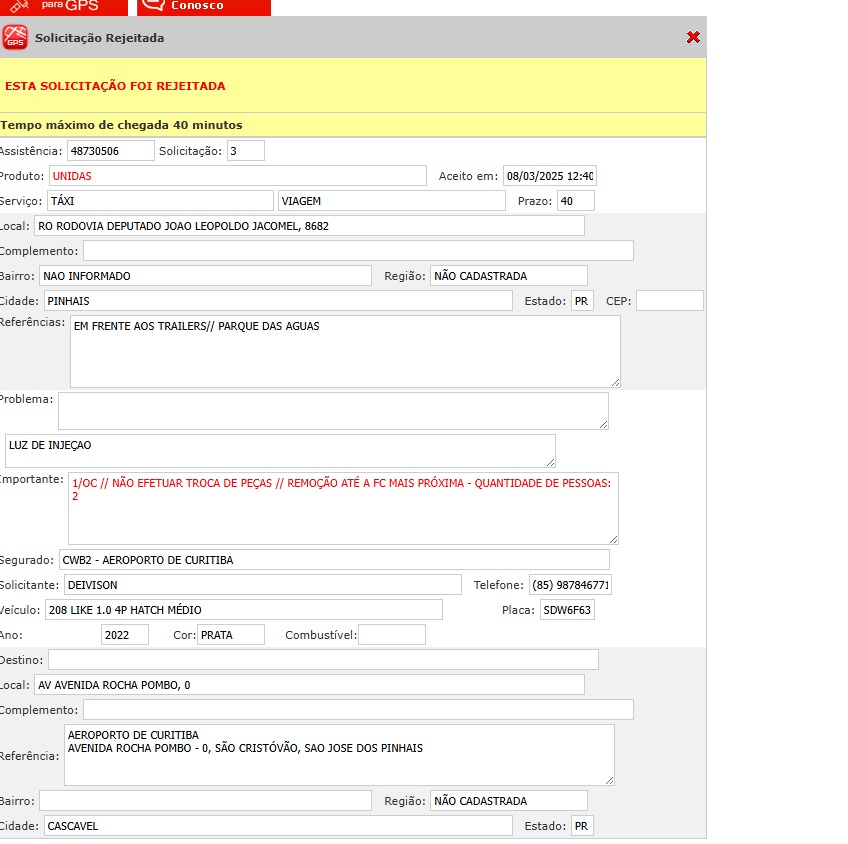
Task: Click destination Região field NÃO CADASTRADA
Action: [x=509, y=800]
